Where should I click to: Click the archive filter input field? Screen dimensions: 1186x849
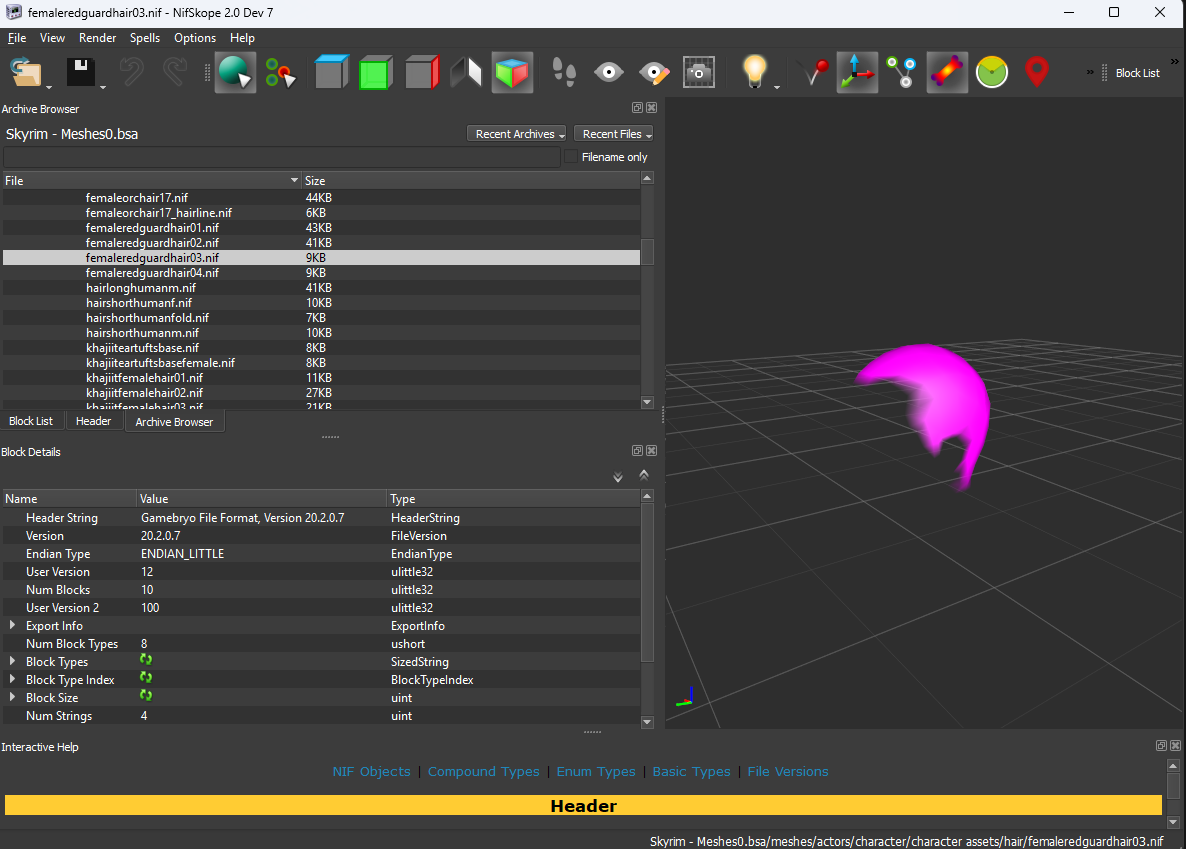(x=281, y=157)
